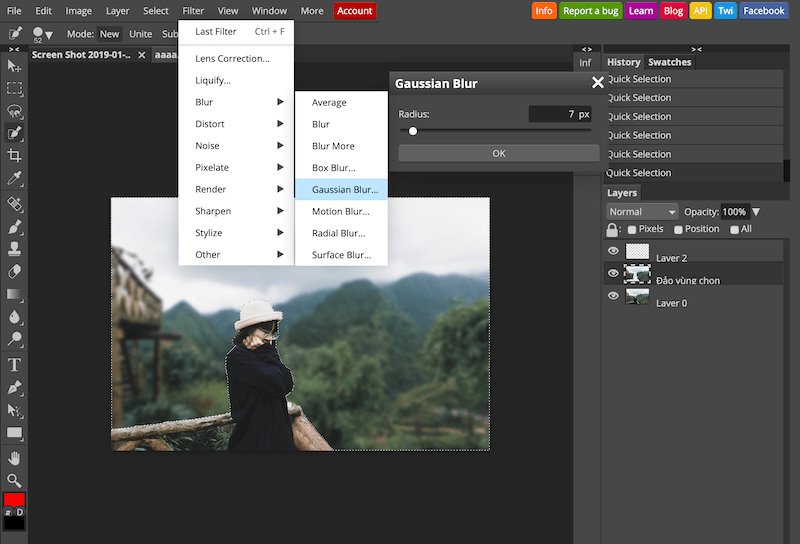This screenshot has height=544, width=800.
Task: Choose Gaussian Blur from submenu
Action: pos(341,189)
